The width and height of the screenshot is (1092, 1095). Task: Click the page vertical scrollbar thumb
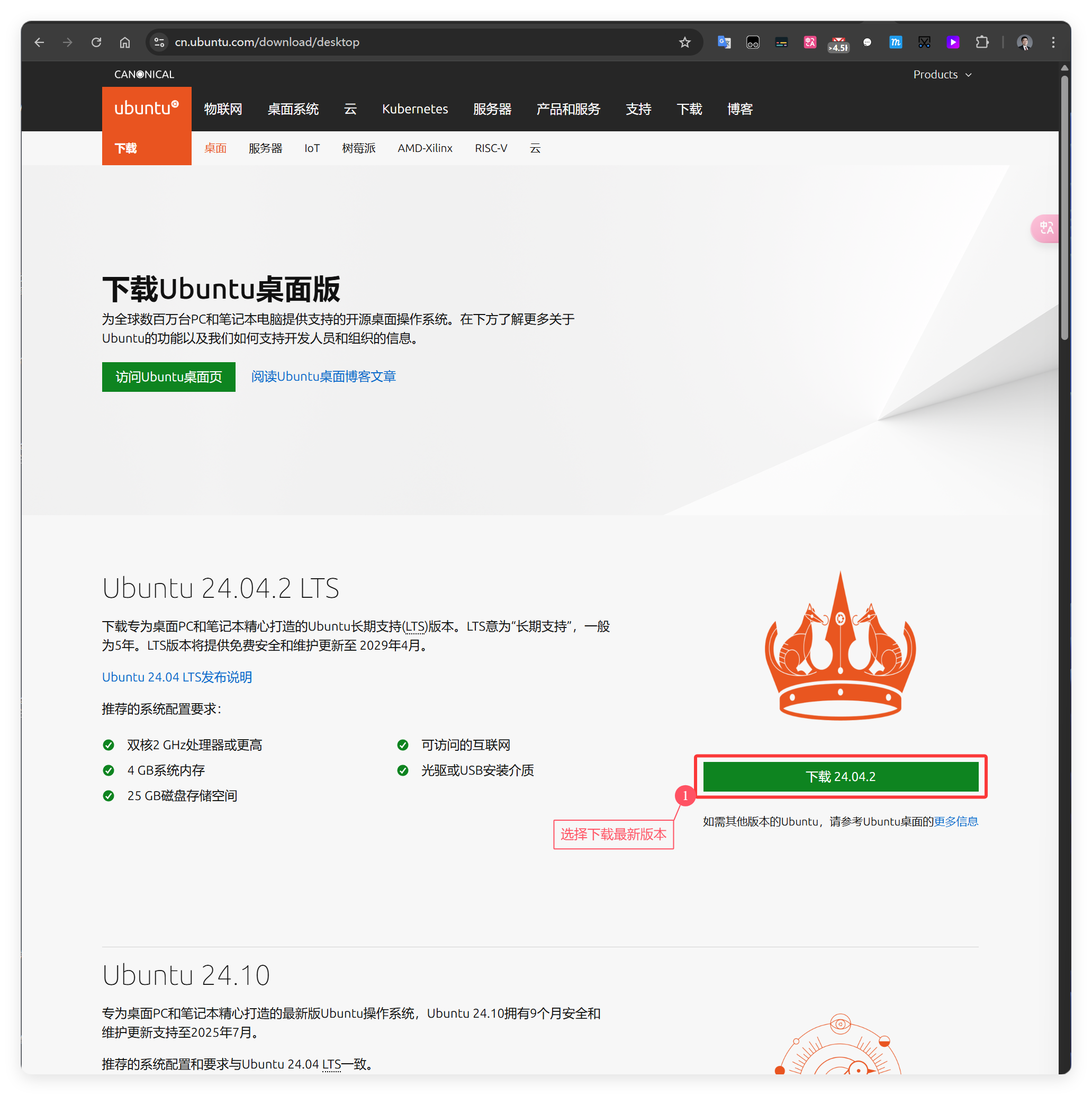point(1065,207)
